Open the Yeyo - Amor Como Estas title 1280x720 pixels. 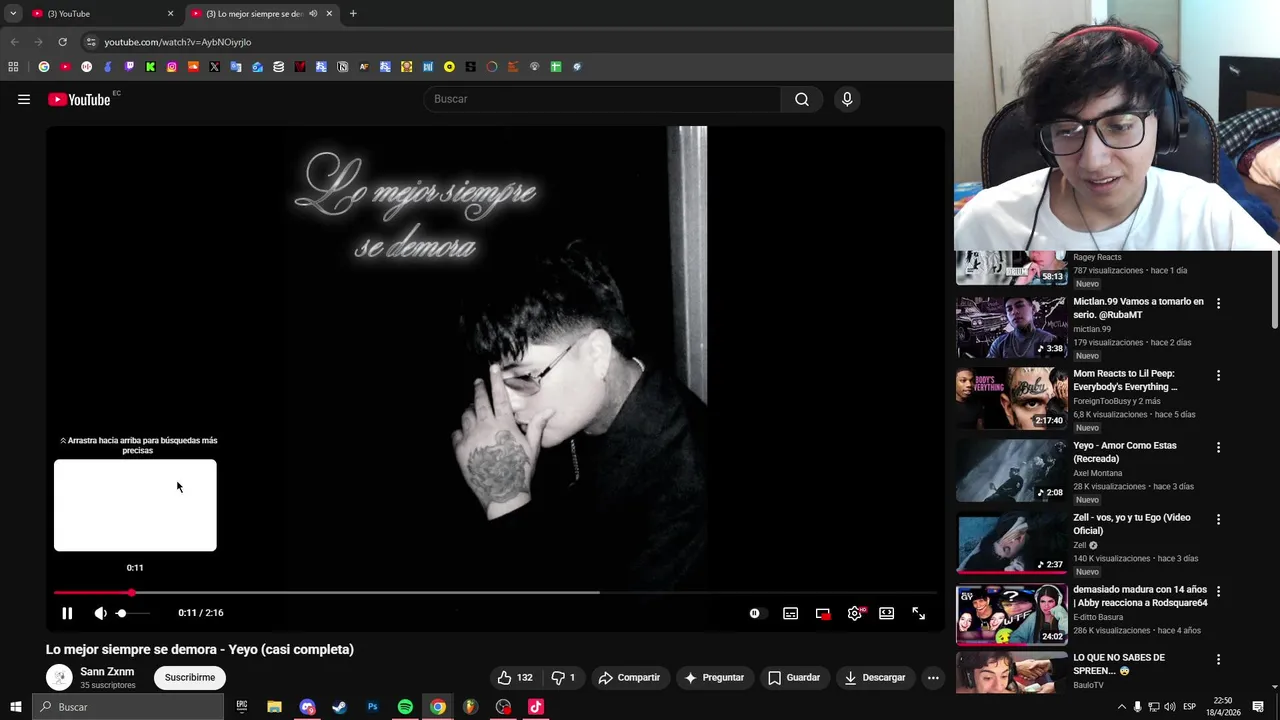[1124, 452]
